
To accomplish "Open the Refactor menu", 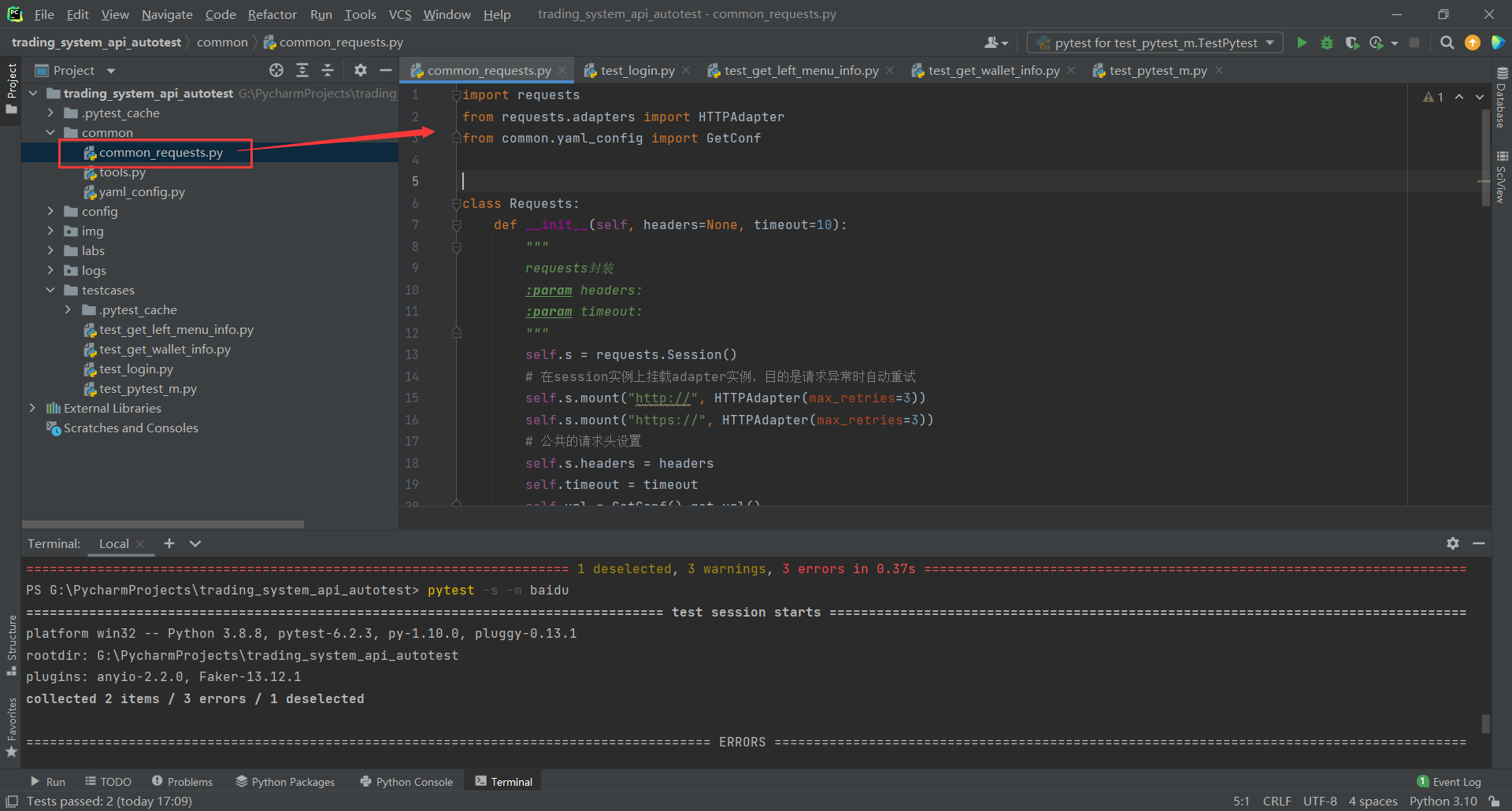I will click(272, 14).
